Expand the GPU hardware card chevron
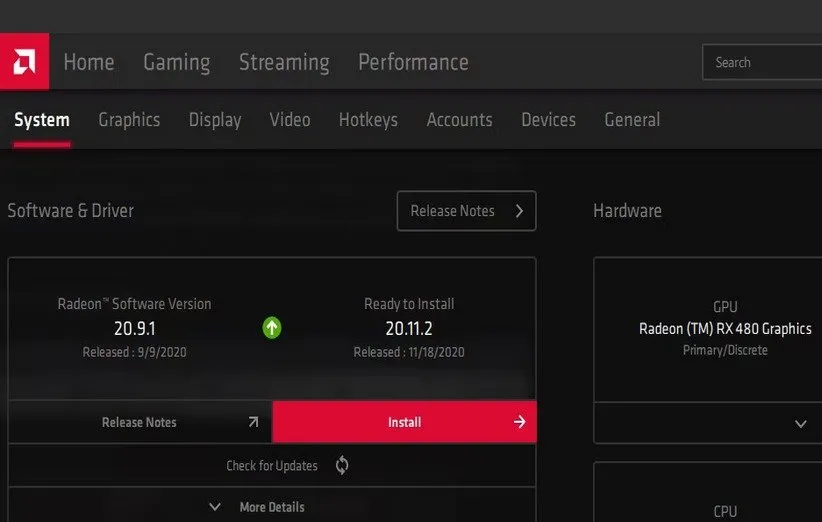The image size is (822, 522). [800, 424]
